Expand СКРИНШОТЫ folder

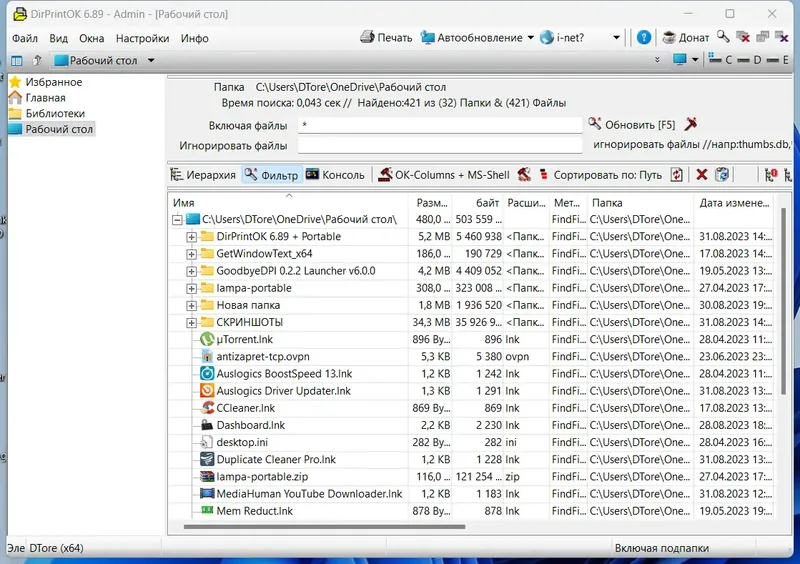point(191,323)
